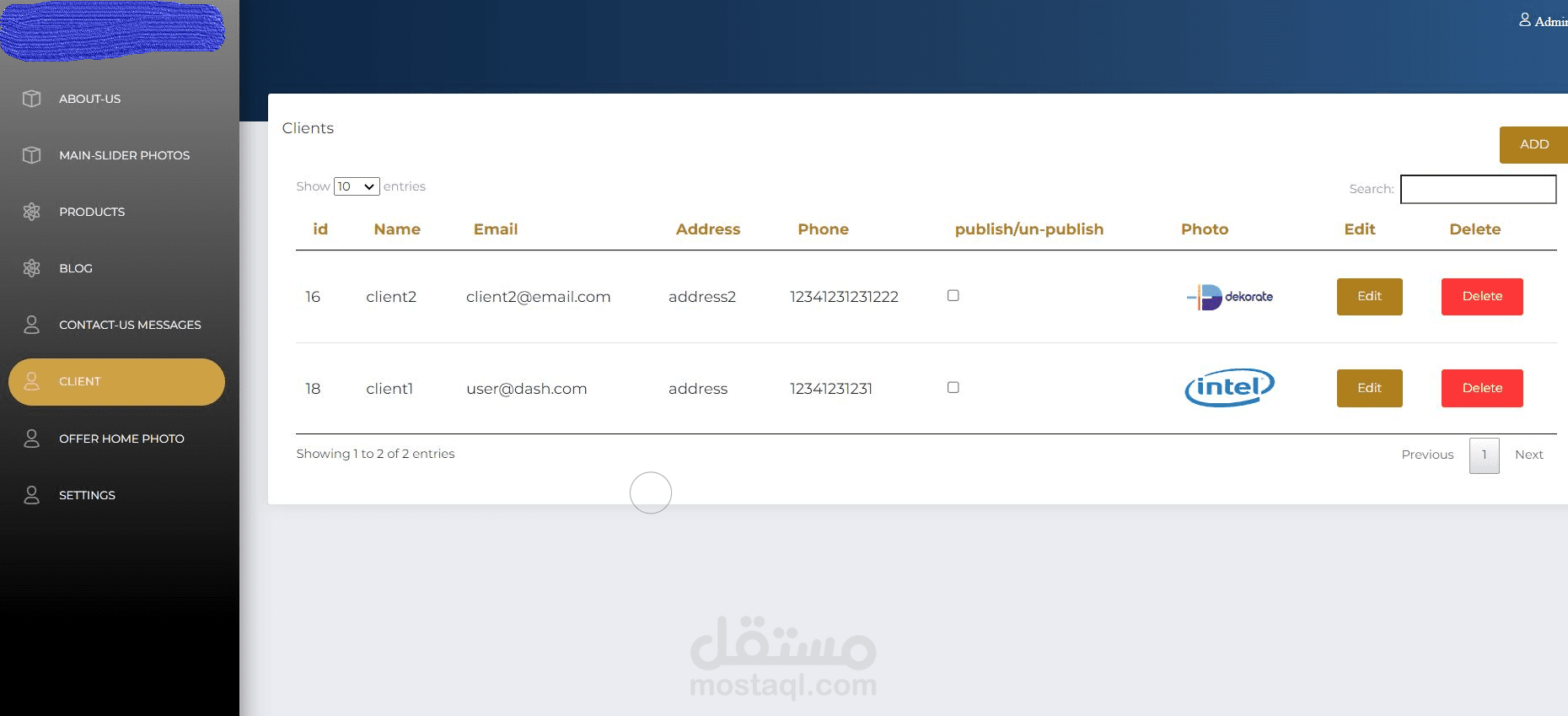Image resolution: width=1568 pixels, height=716 pixels.
Task: Focus the Search input field
Action: click(1478, 189)
